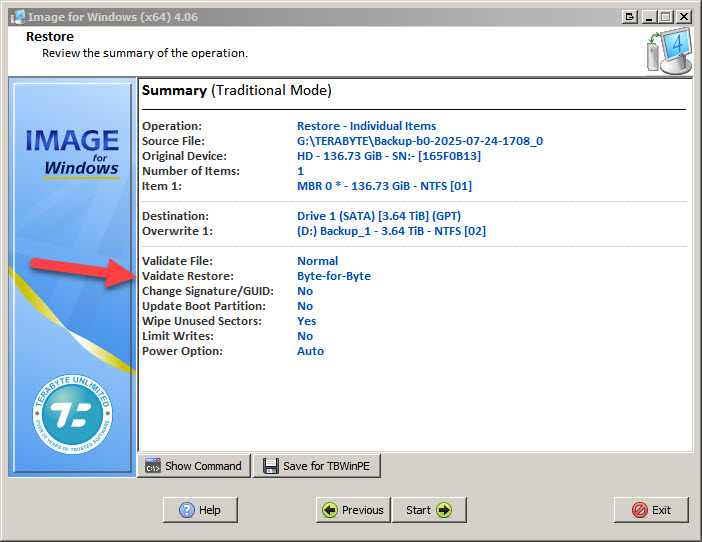
Task: Click the TeraByte Unlimited TB logo badge
Action: (73, 414)
